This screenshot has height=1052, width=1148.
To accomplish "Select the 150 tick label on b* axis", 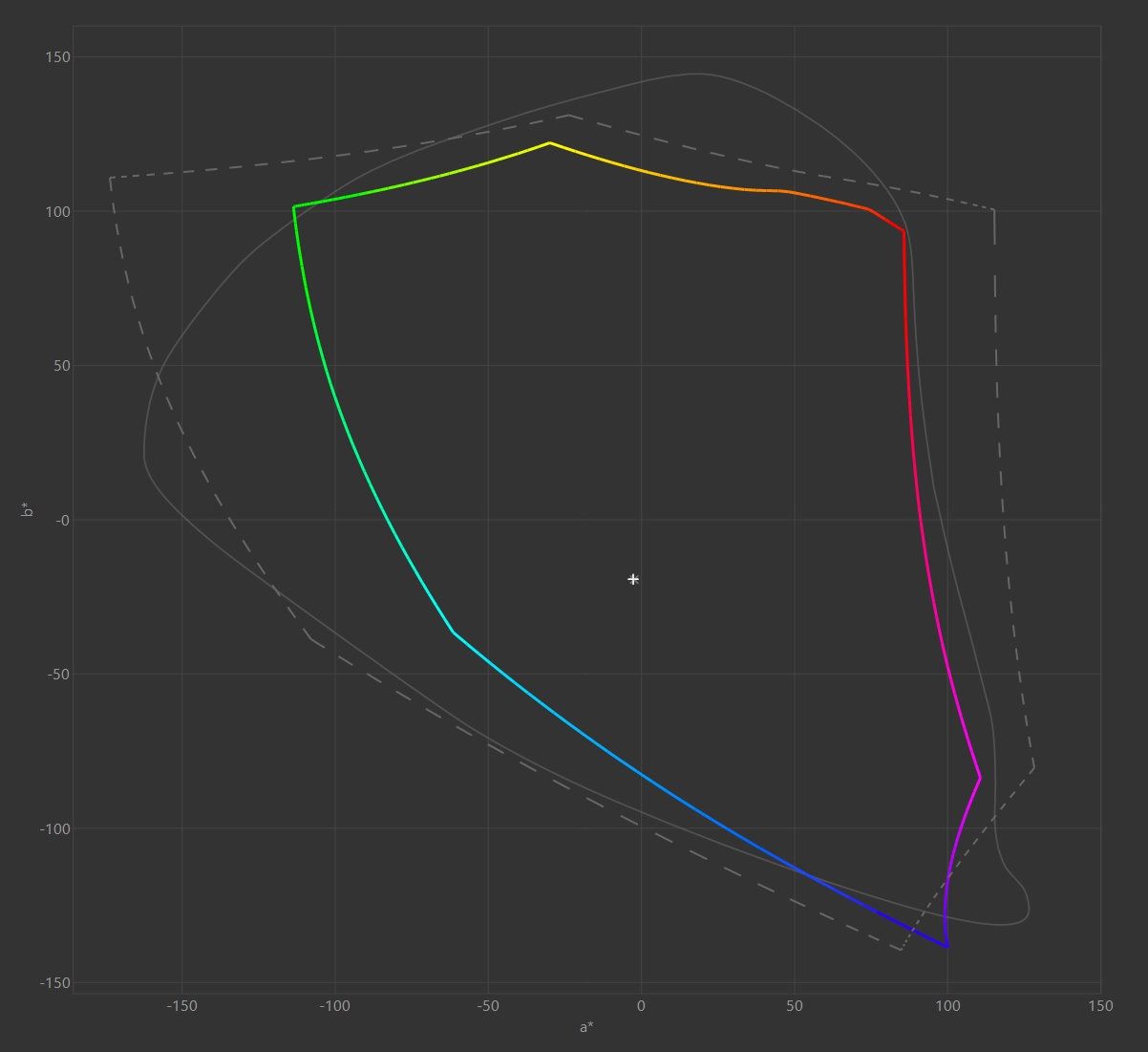I will 57,57.
